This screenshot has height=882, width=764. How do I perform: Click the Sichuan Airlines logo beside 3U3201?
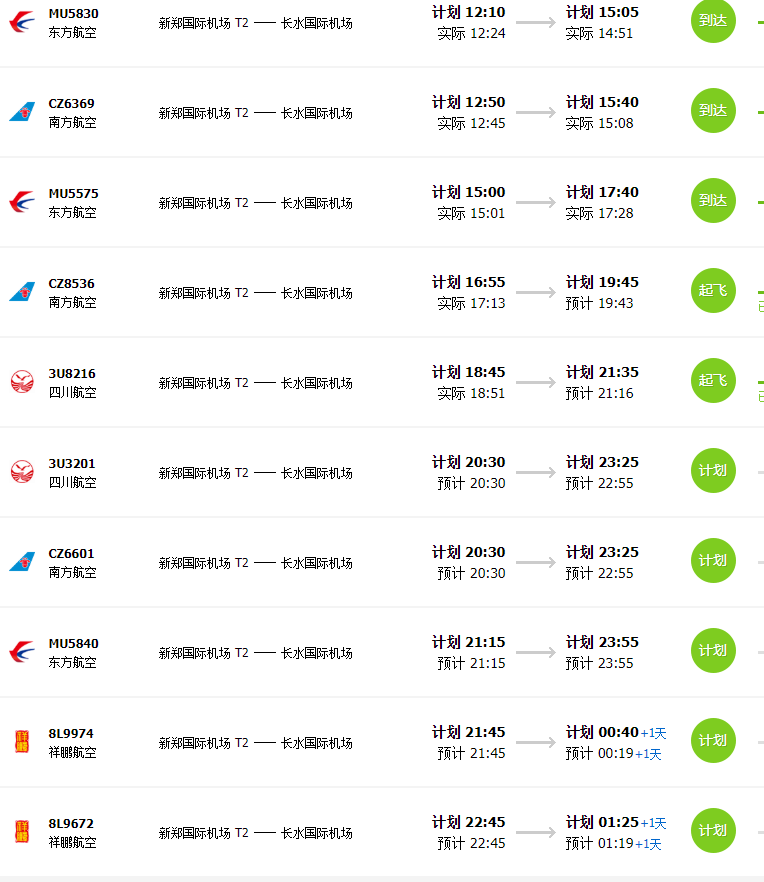(23, 472)
